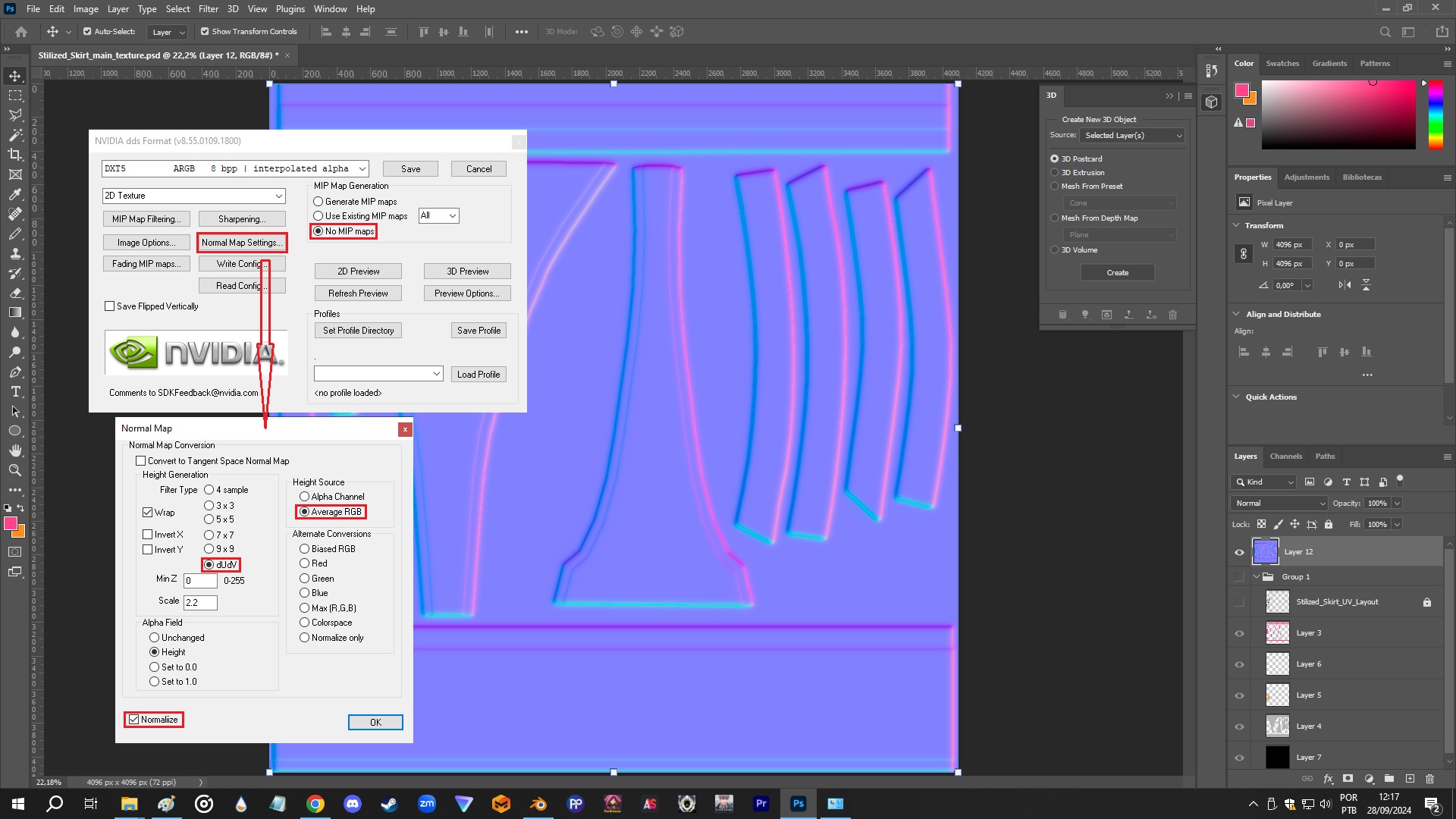Select the Type tool
The image size is (1456, 819).
pyautogui.click(x=15, y=392)
